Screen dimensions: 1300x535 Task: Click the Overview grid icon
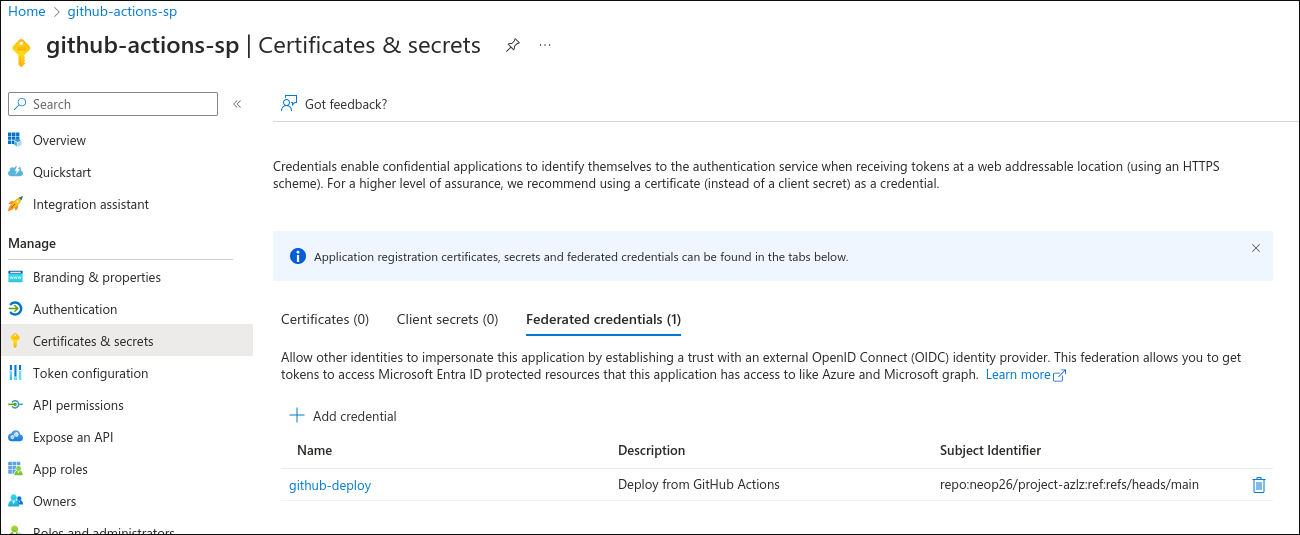pyautogui.click(x=15, y=140)
